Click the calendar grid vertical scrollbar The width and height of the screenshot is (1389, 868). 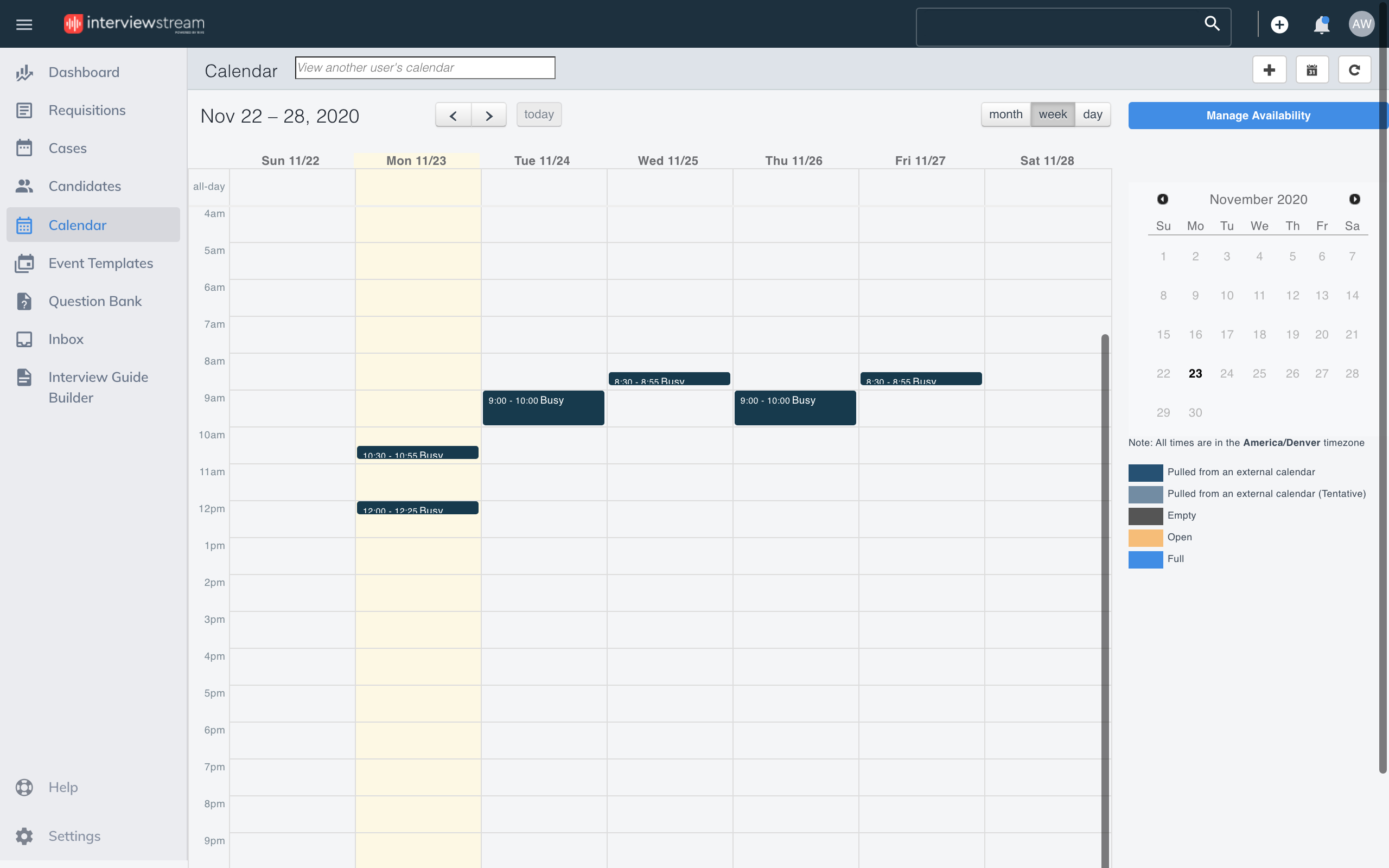click(1105, 601)
